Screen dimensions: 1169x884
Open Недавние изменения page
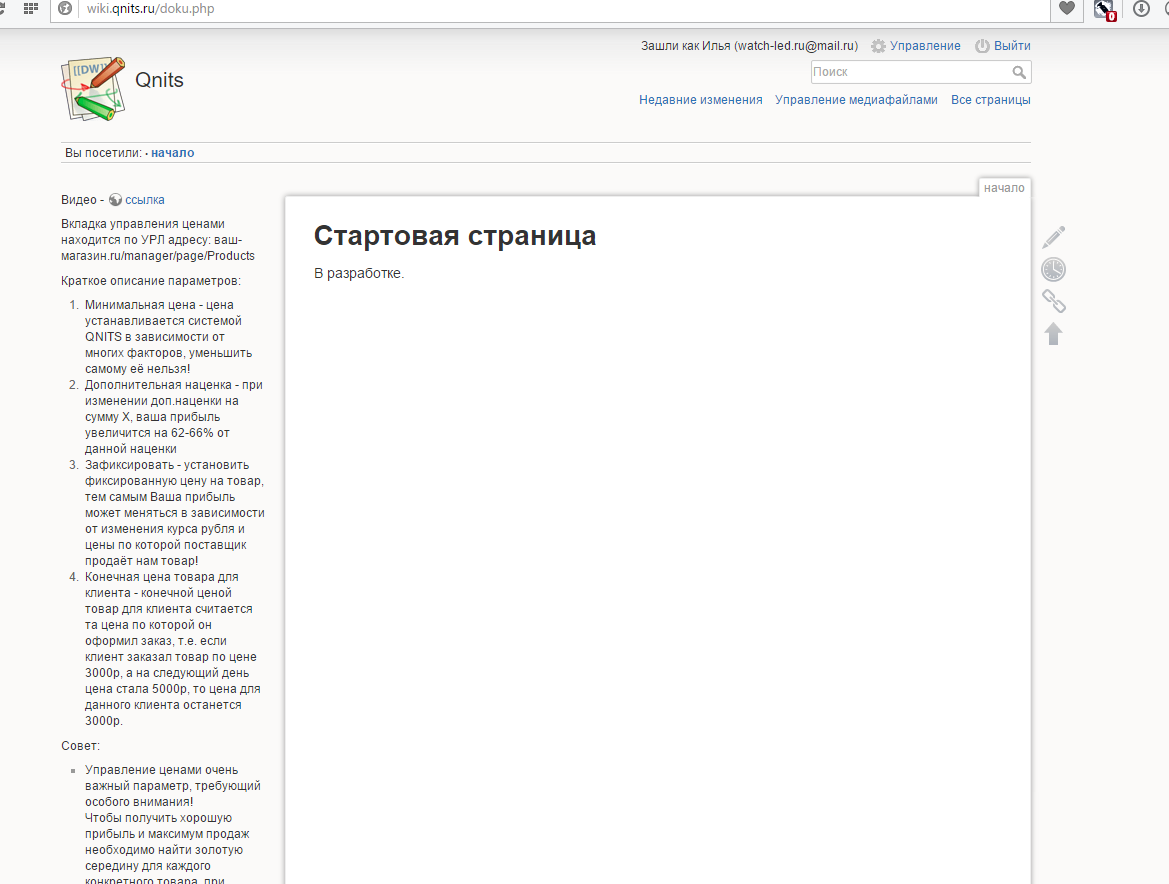click(700, 100)
